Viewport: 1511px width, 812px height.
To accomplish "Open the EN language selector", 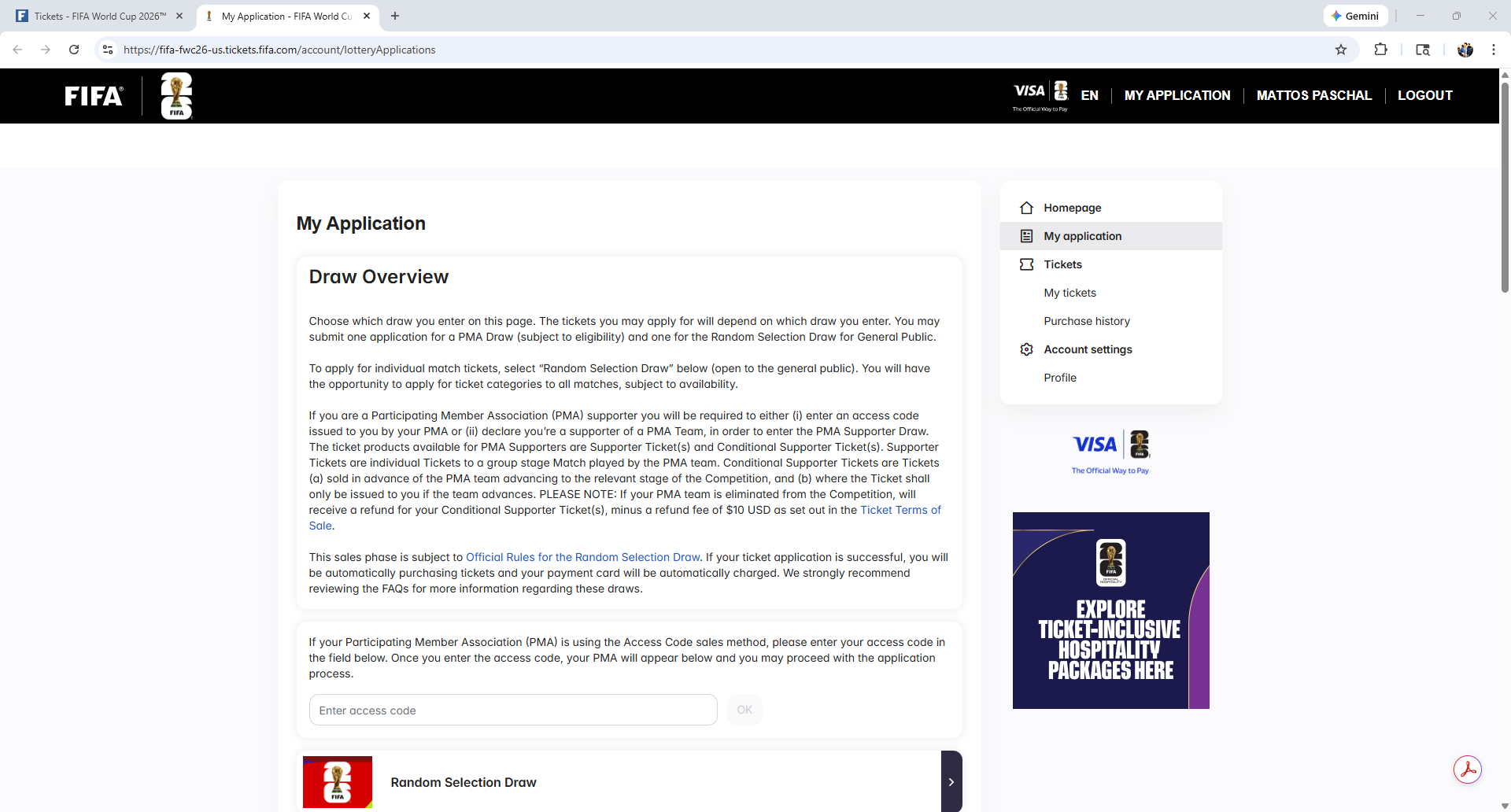I will (1089, 95).
